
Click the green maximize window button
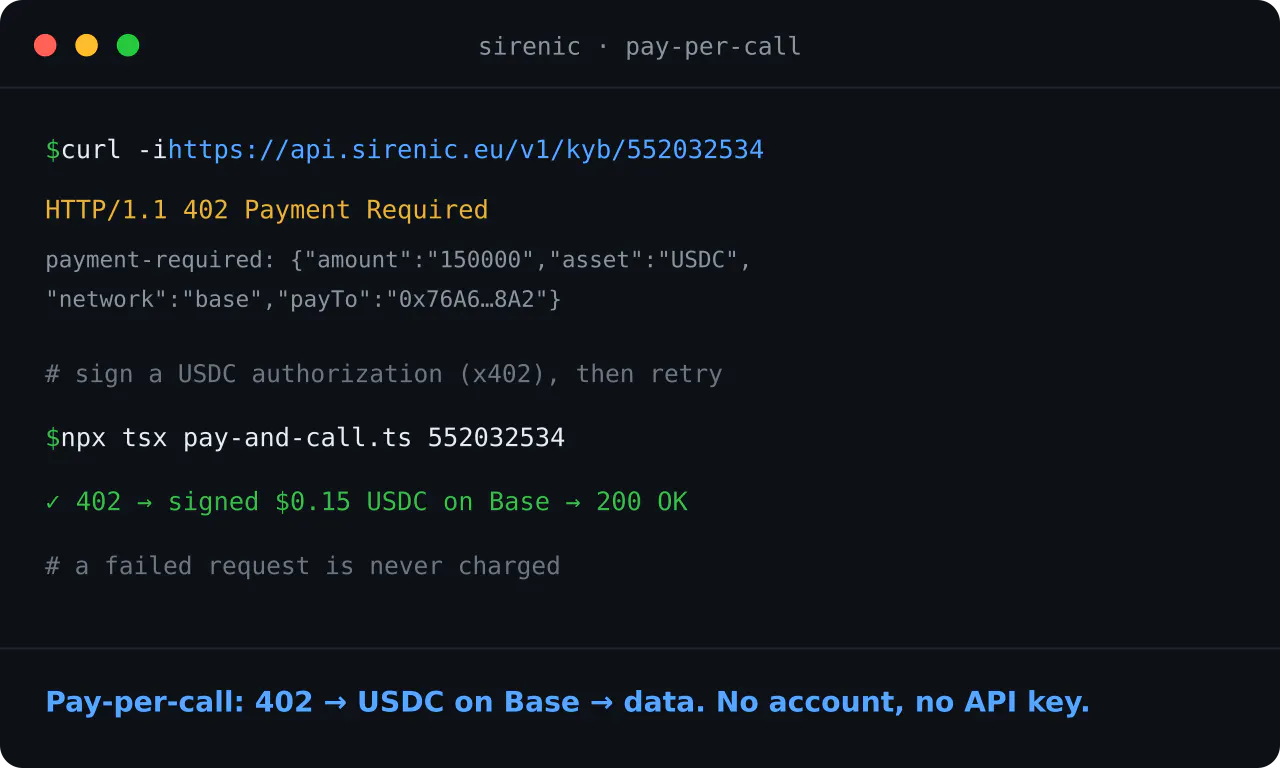[128, 45]
